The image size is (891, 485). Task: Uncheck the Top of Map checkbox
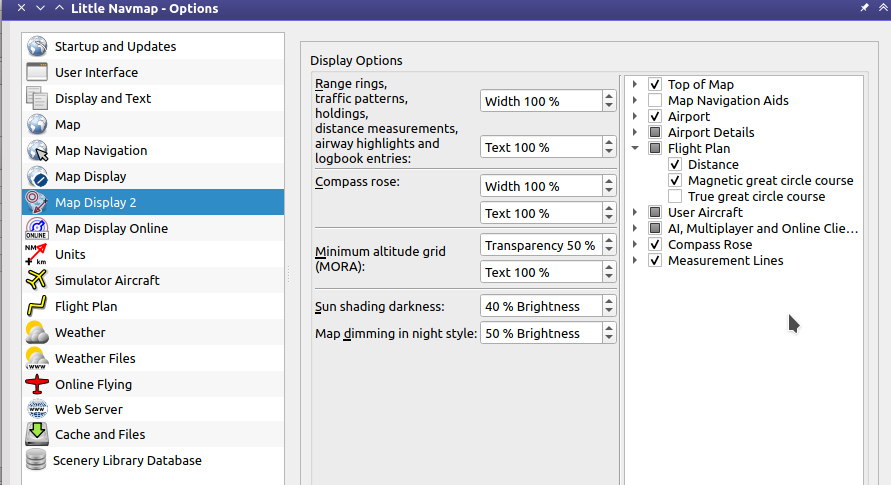click(x=655, y=84)
